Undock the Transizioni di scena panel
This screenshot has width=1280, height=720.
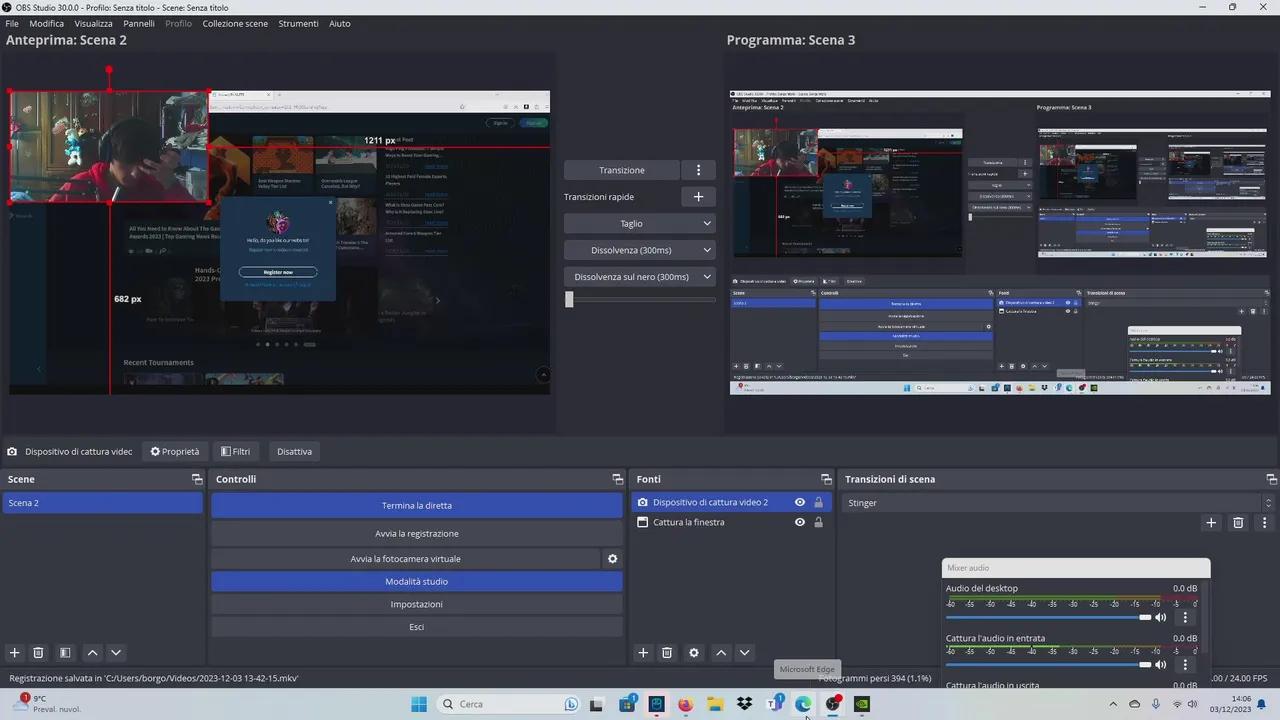1271,479
